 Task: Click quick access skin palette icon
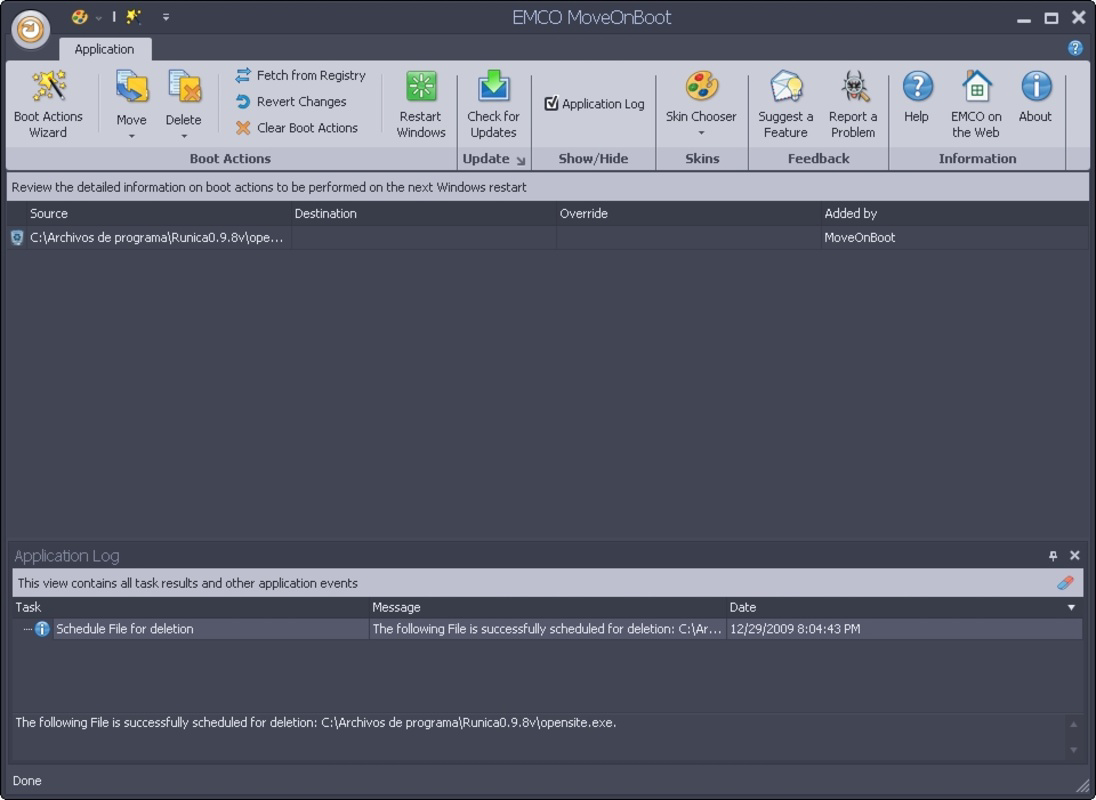(80, 17)
